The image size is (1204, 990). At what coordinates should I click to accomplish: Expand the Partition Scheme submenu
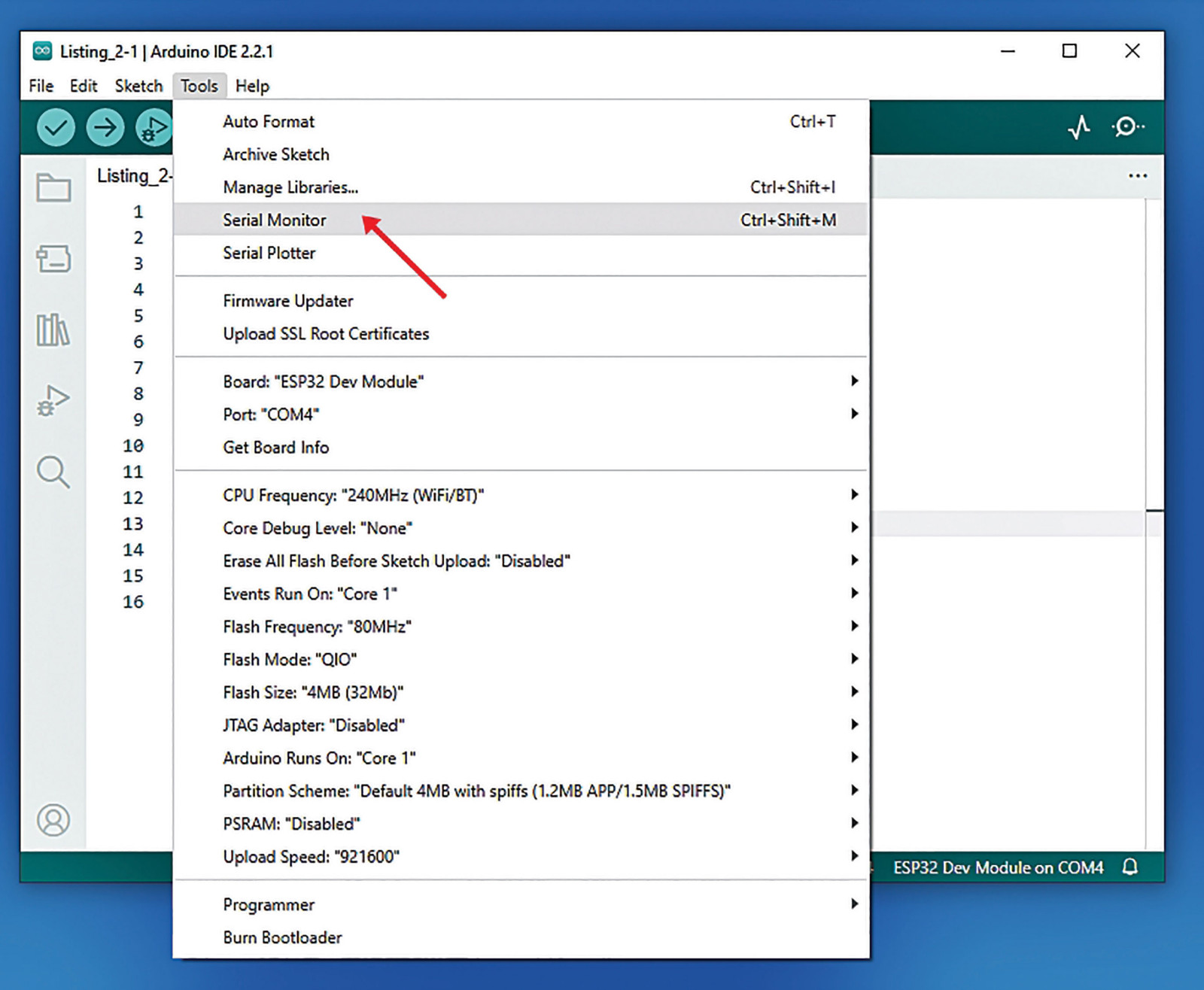pos(521,791)
